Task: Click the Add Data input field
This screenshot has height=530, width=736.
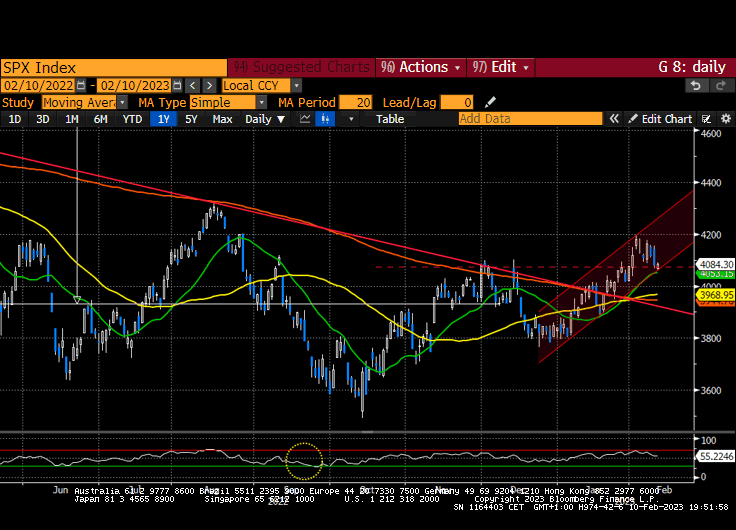Action: coord(530,119)
